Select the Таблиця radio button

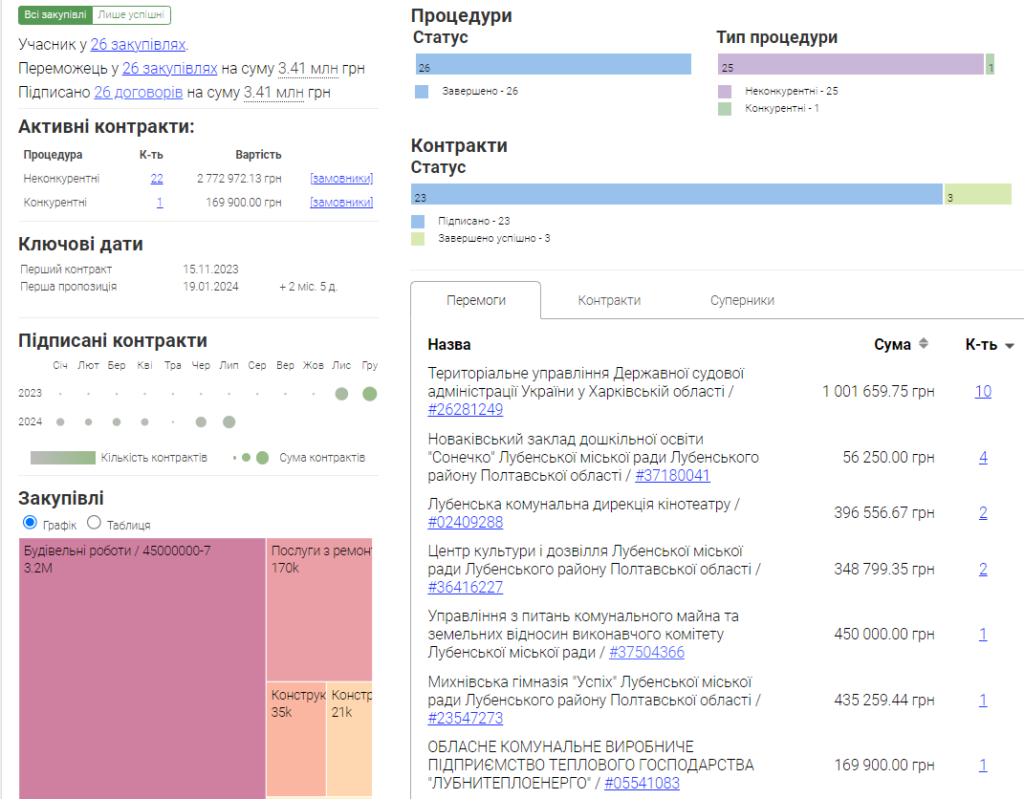[94, 523]
